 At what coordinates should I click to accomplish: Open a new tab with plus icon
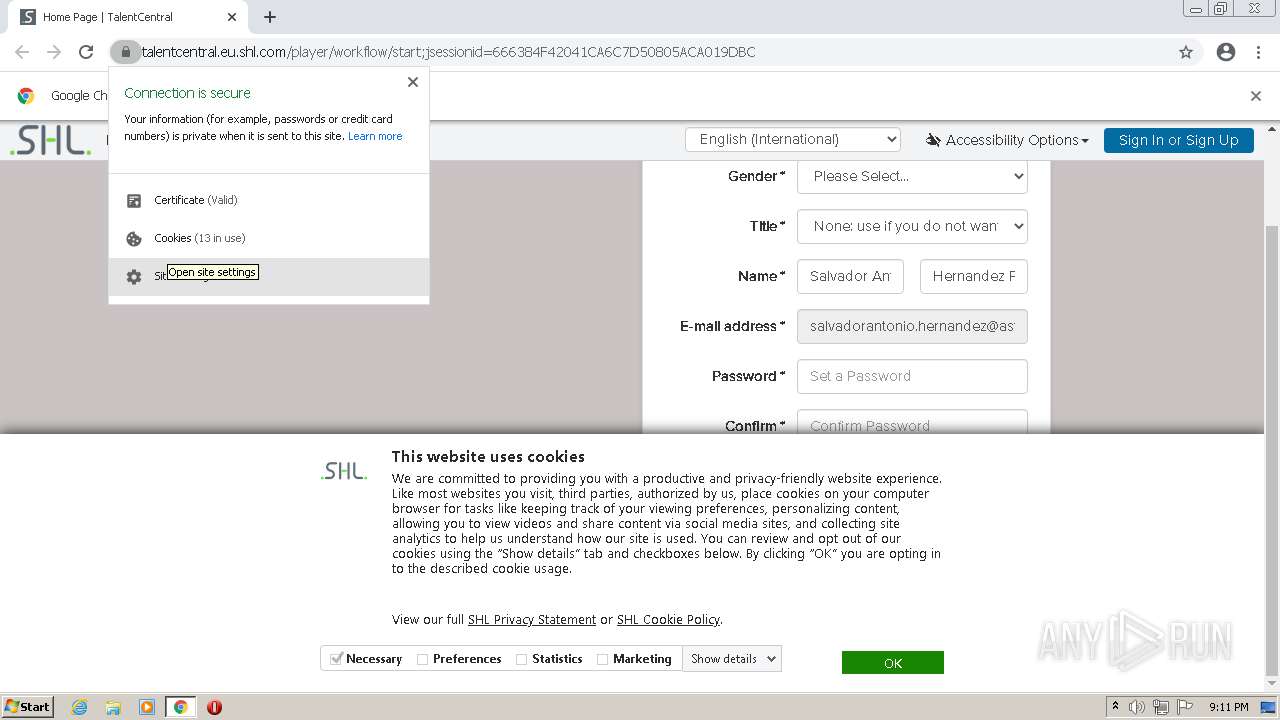pyautogui.click(x=270, y=17)
